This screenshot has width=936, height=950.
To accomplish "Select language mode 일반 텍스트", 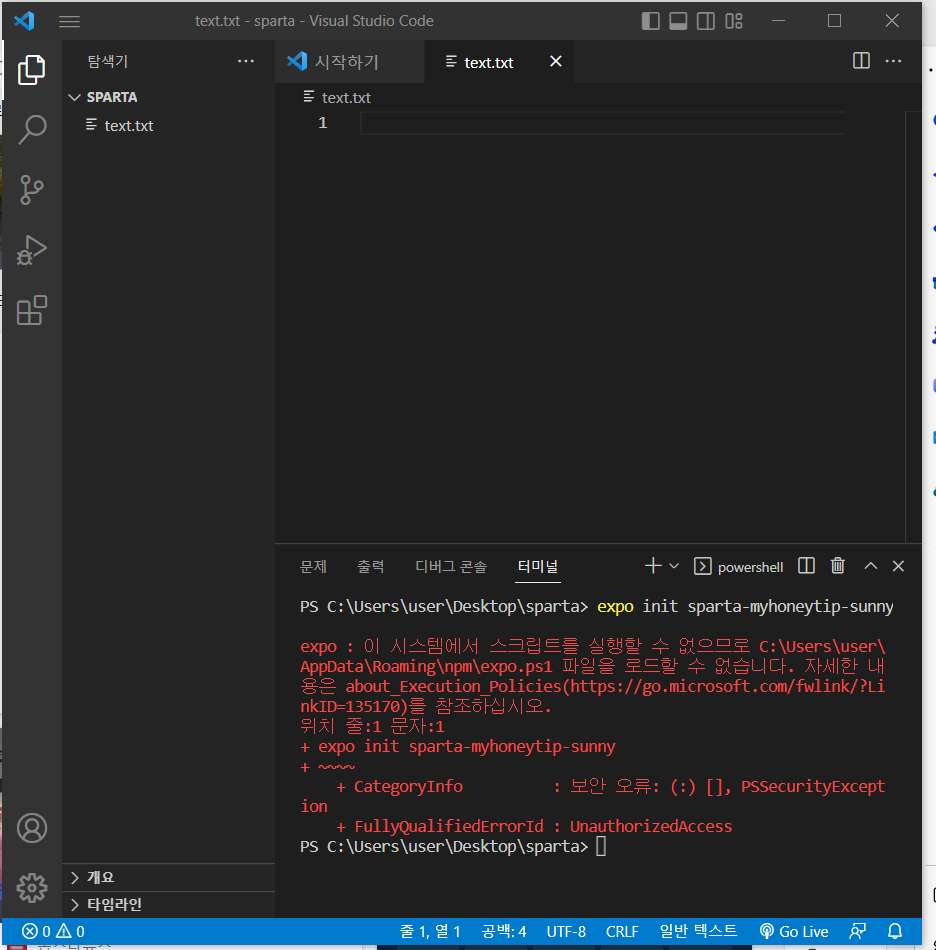I will click(698, 931).
